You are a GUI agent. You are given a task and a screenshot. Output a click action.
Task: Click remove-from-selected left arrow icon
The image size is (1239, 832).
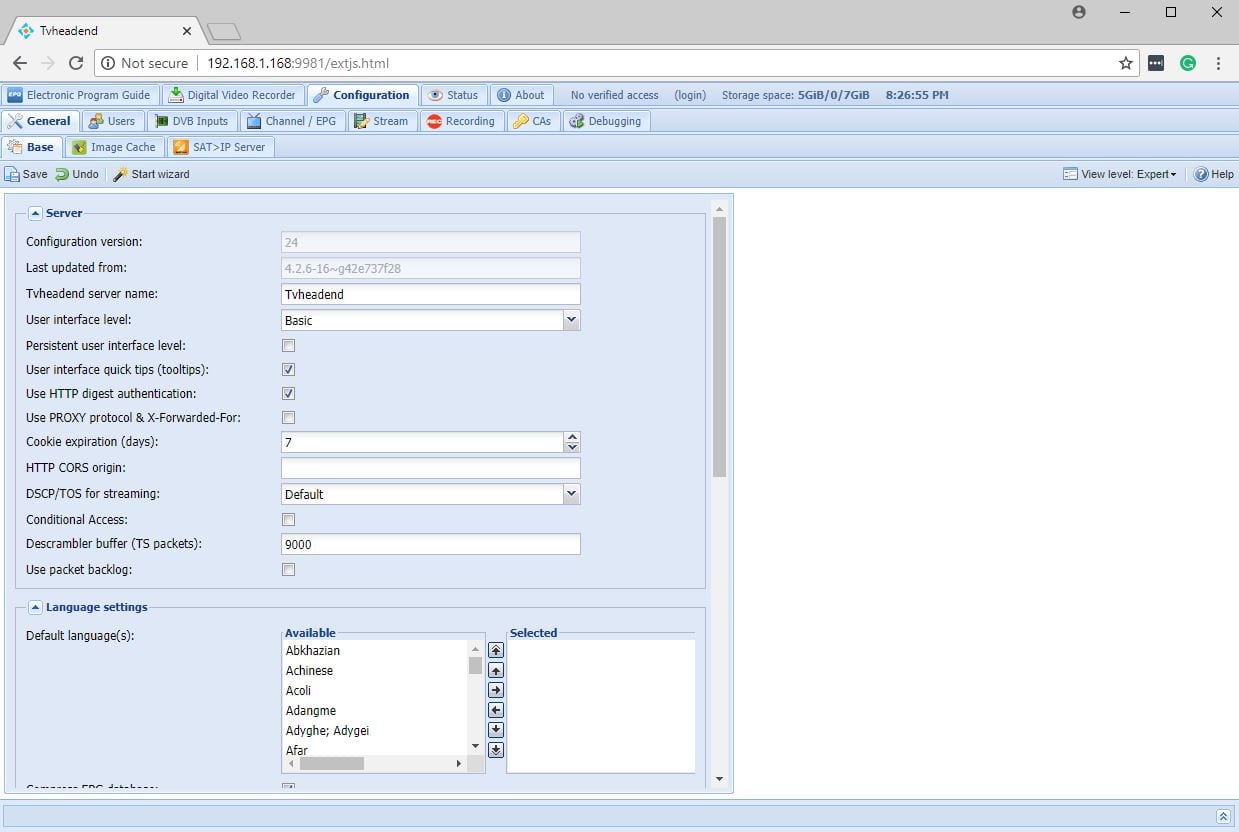coord(496,710)
